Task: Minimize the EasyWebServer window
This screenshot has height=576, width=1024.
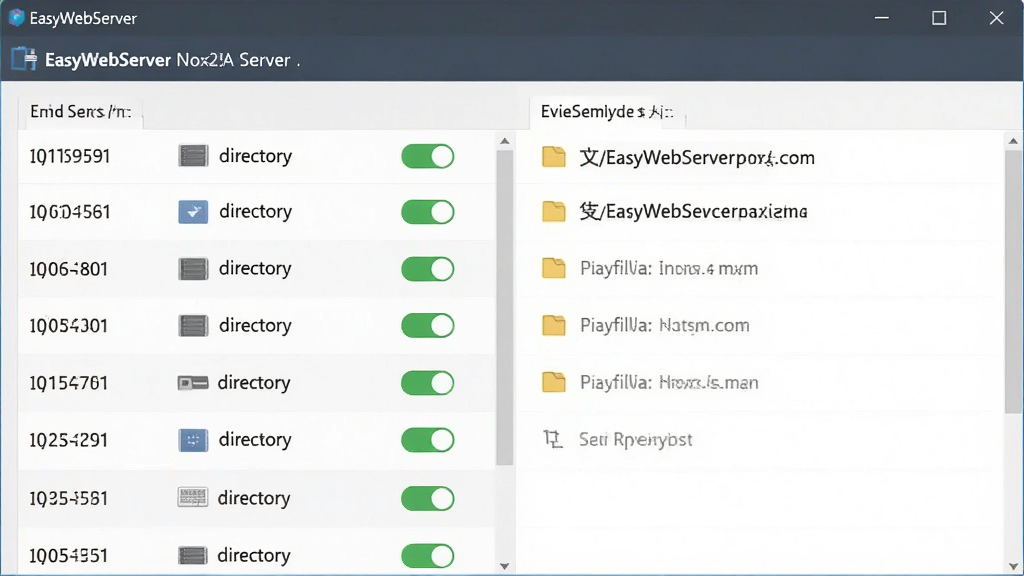Action: [882, 18]
